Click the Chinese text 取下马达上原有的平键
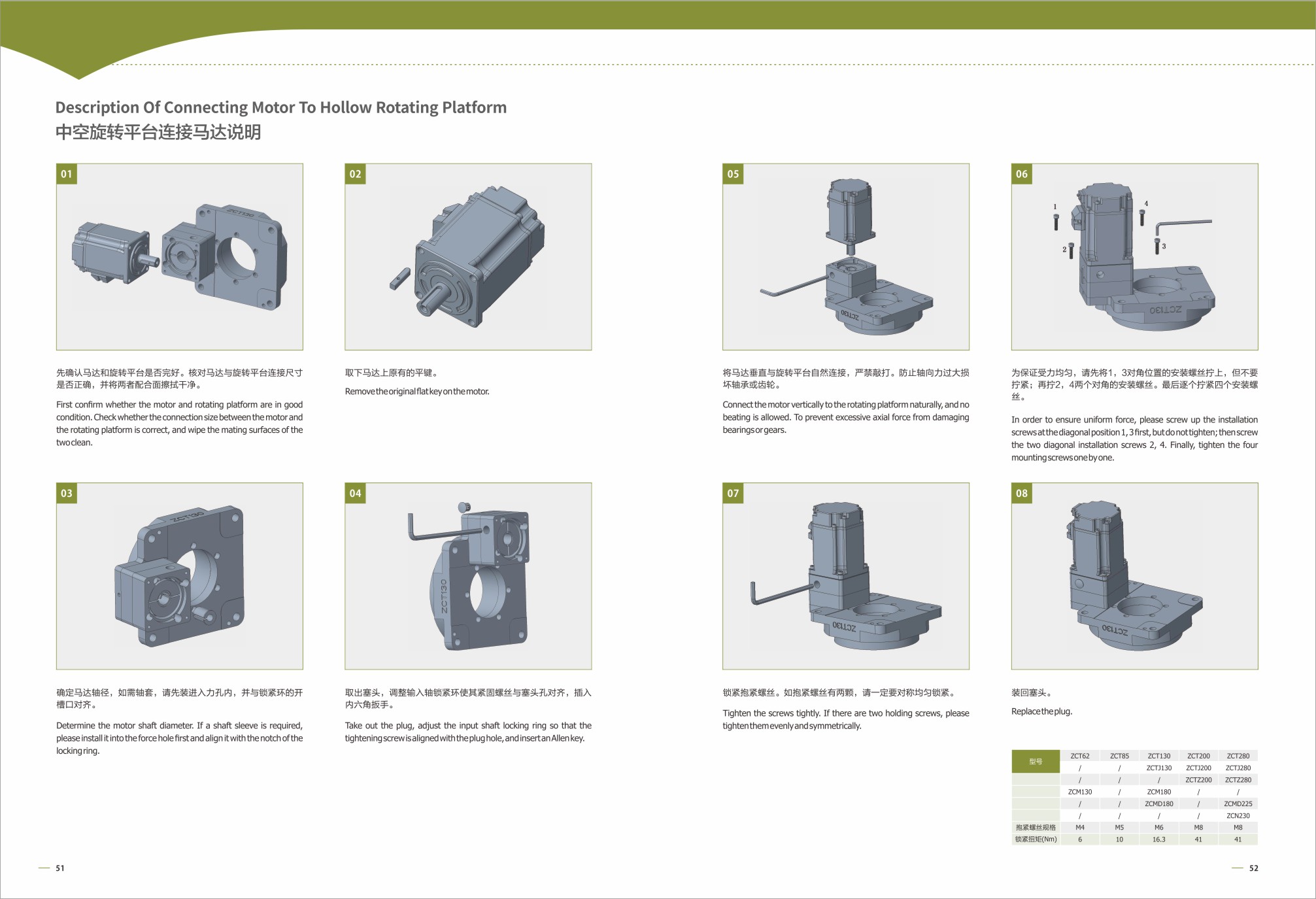Viewport: 1316px width, 899px height. 392,373
